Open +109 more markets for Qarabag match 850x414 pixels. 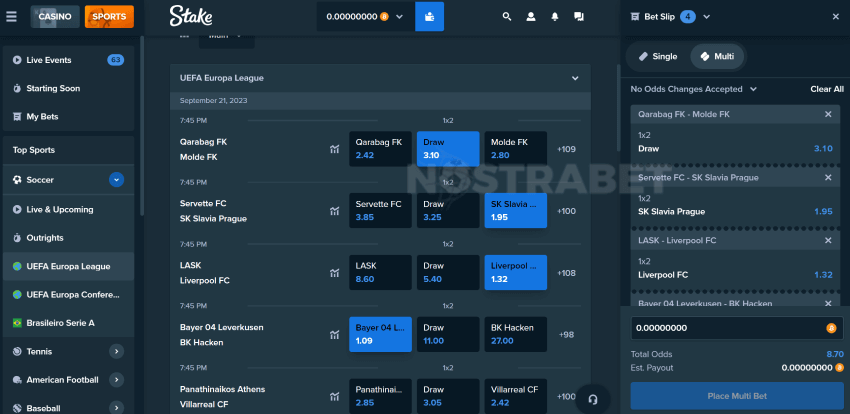[x=566, y=149]
